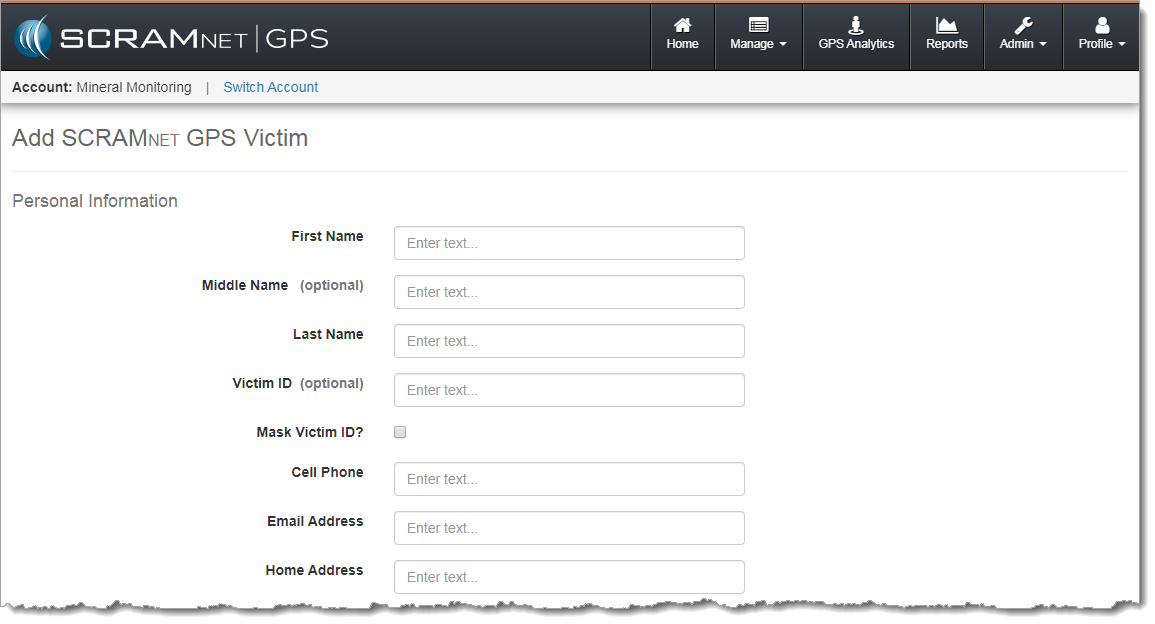Click the Profile person icon
This screenshot has width=1155, height=624.
coord(1102,25)
